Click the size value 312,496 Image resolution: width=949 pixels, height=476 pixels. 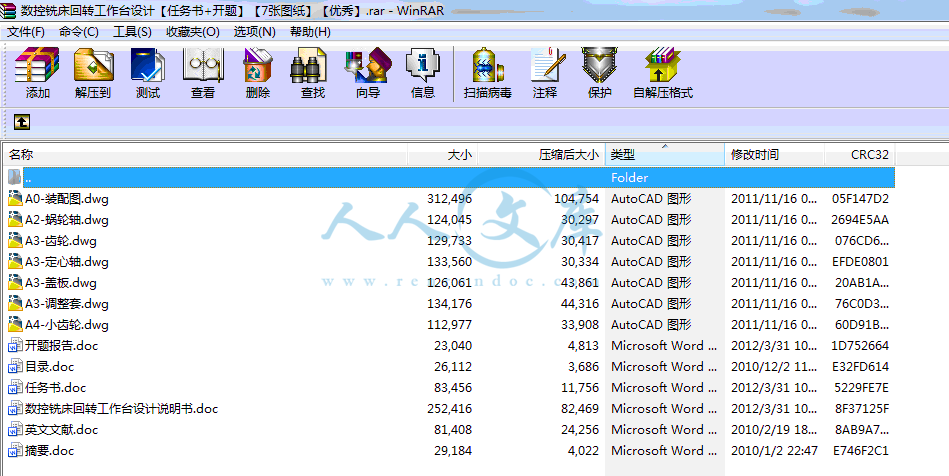click(x=450, y=199)
